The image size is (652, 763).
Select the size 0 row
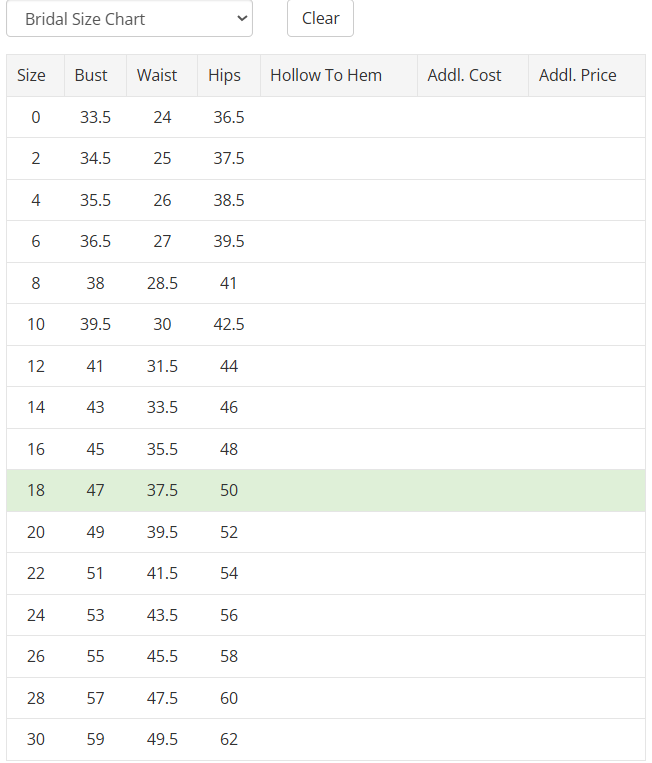pyautogui.click(x=36, y=117)
